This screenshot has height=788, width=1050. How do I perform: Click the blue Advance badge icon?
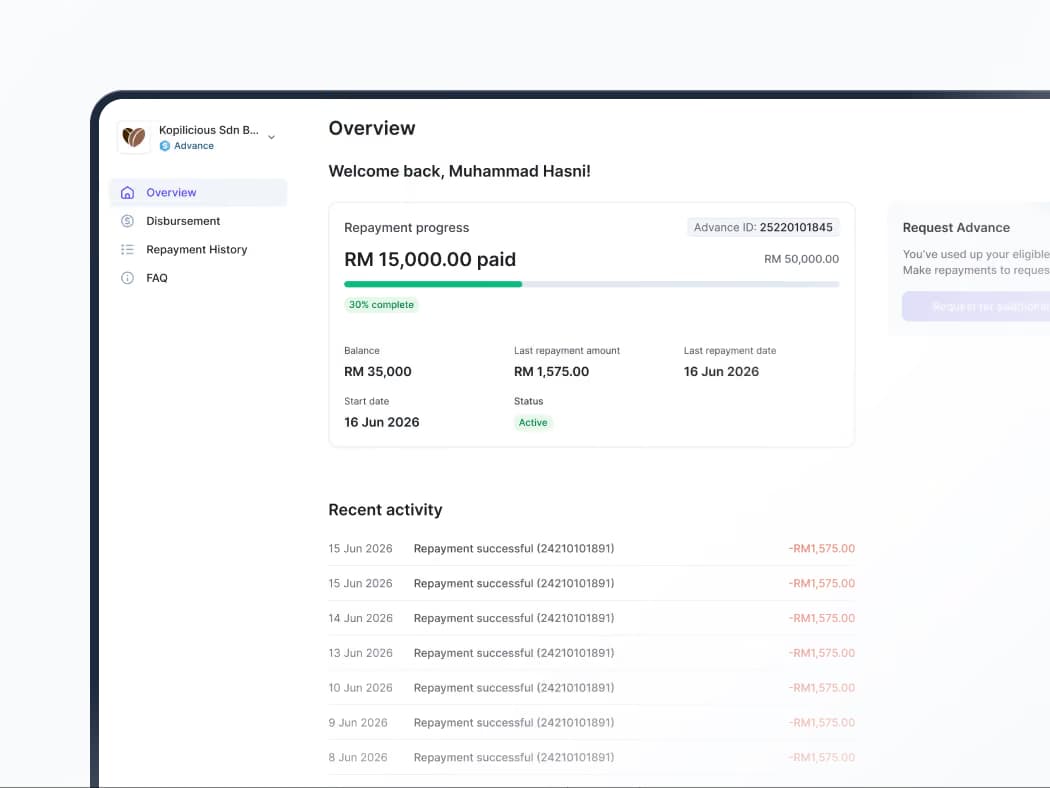(x=165, y=146)
